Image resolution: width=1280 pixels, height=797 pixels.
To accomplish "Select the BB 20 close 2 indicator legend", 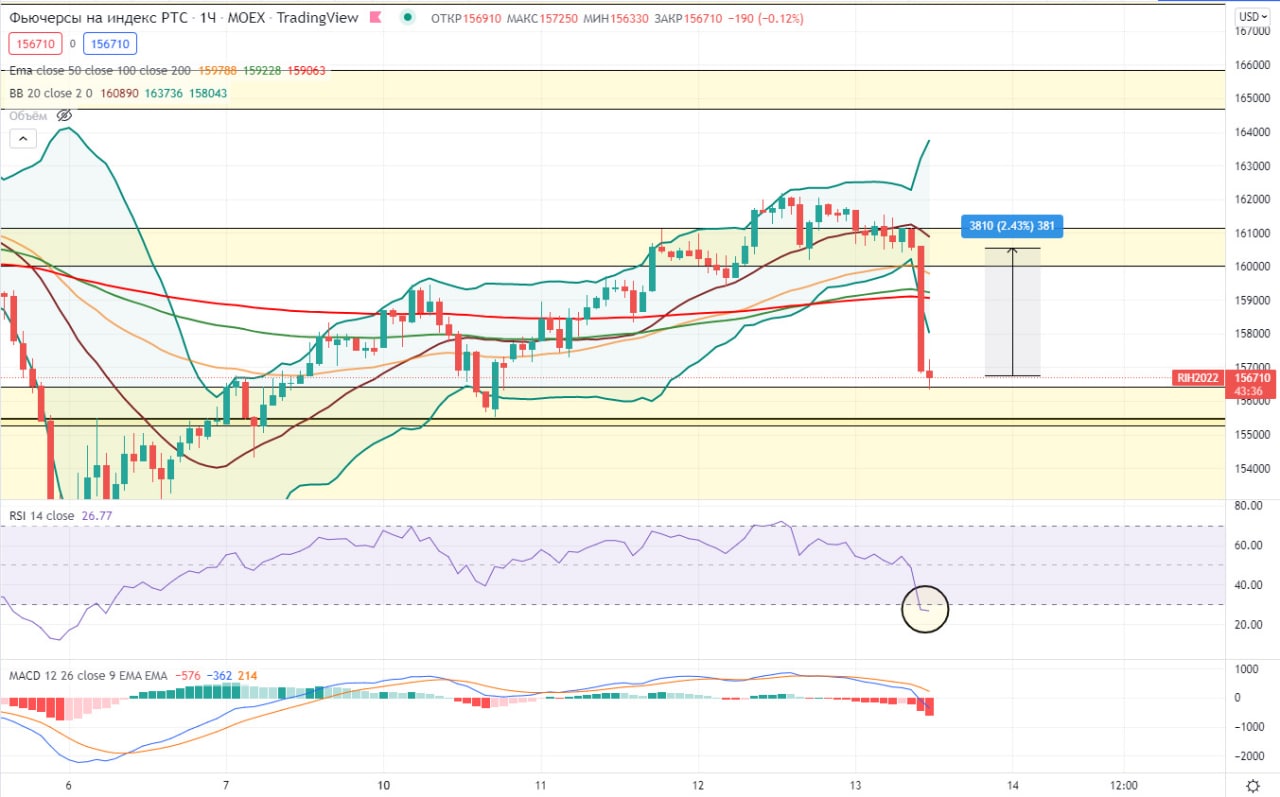I will tap(52, 93).
